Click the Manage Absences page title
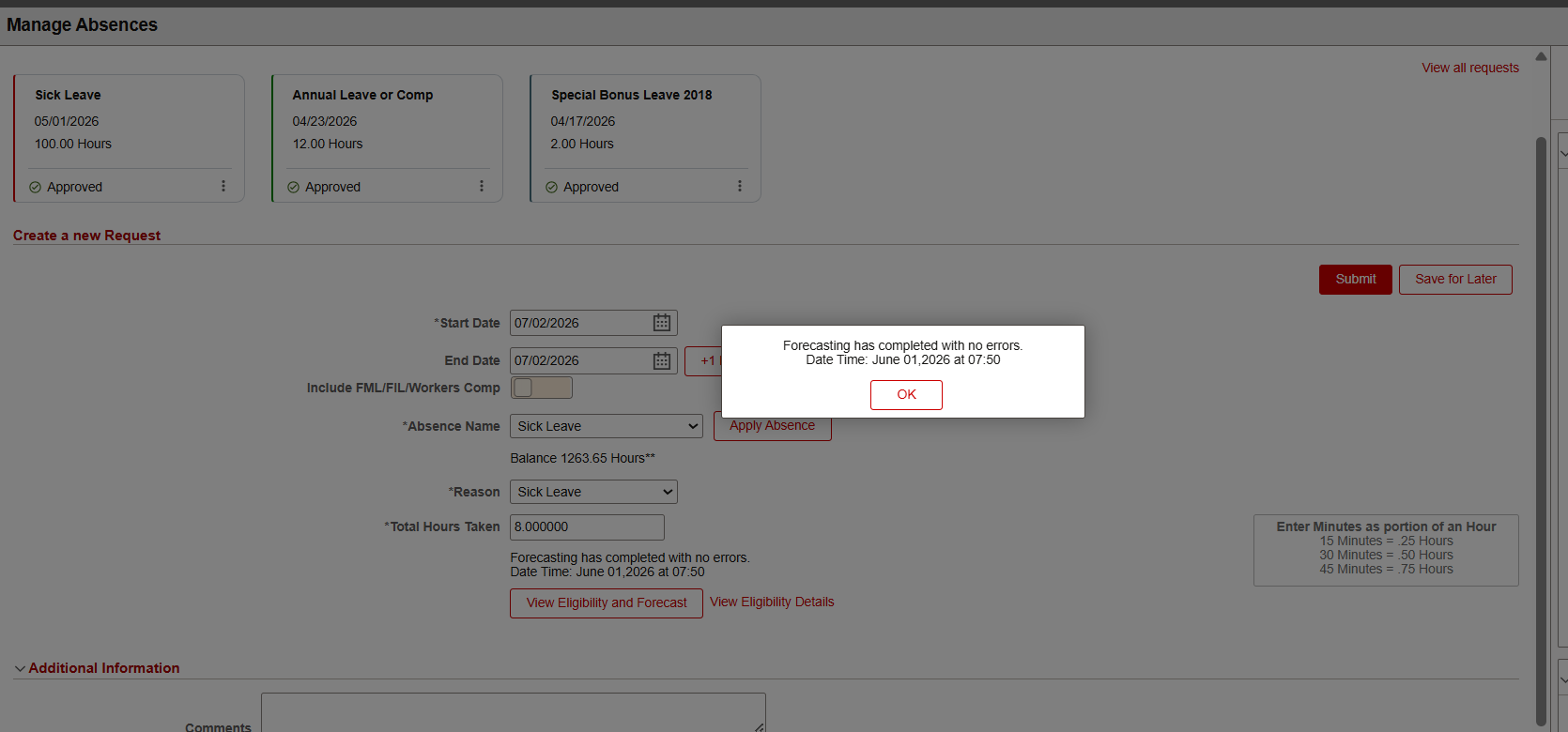Image resolution: width=1568 pixels, height=732 pixels. point(82,24)
